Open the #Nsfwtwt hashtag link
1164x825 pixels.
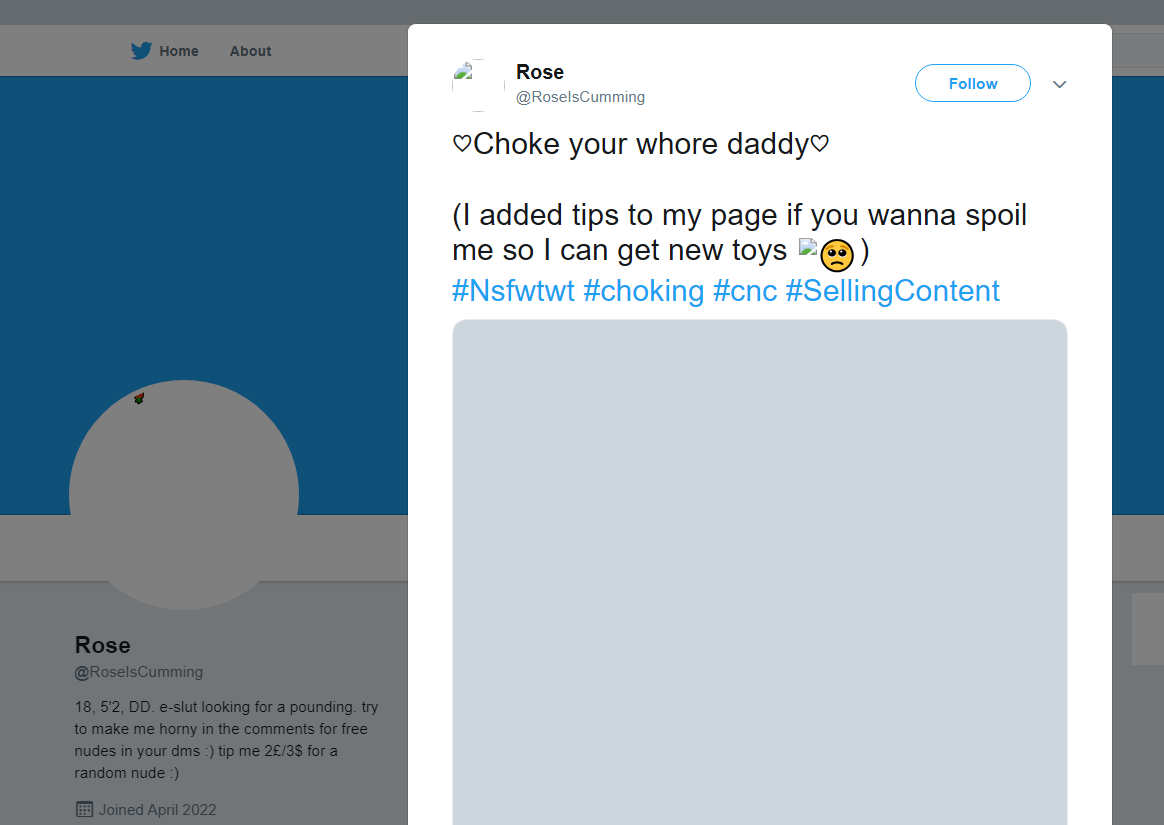click(513, 291)
